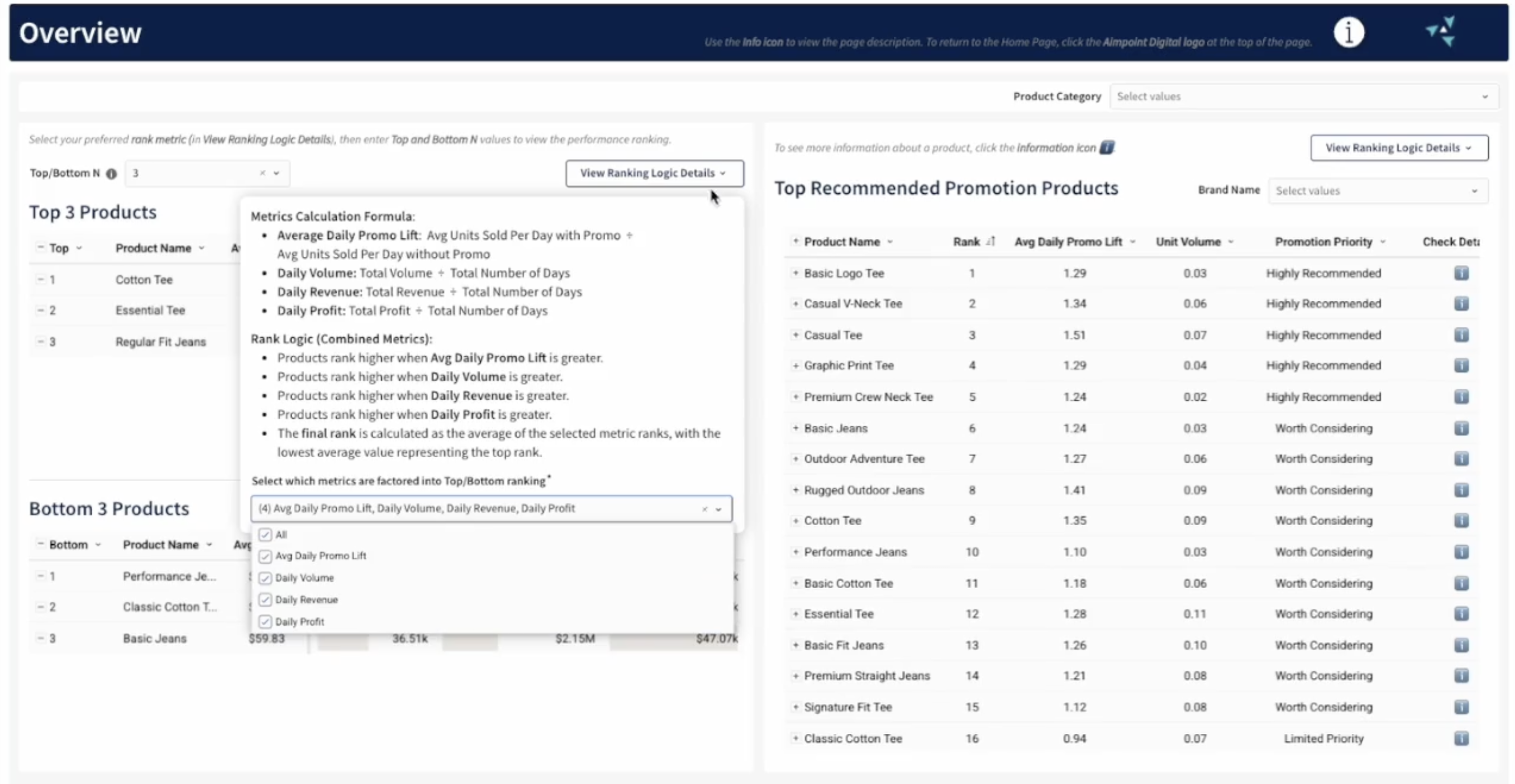Toggle the All metrics checkbox
The width and height of the screenshot is (1515, 784).
[x=265, y=535]
